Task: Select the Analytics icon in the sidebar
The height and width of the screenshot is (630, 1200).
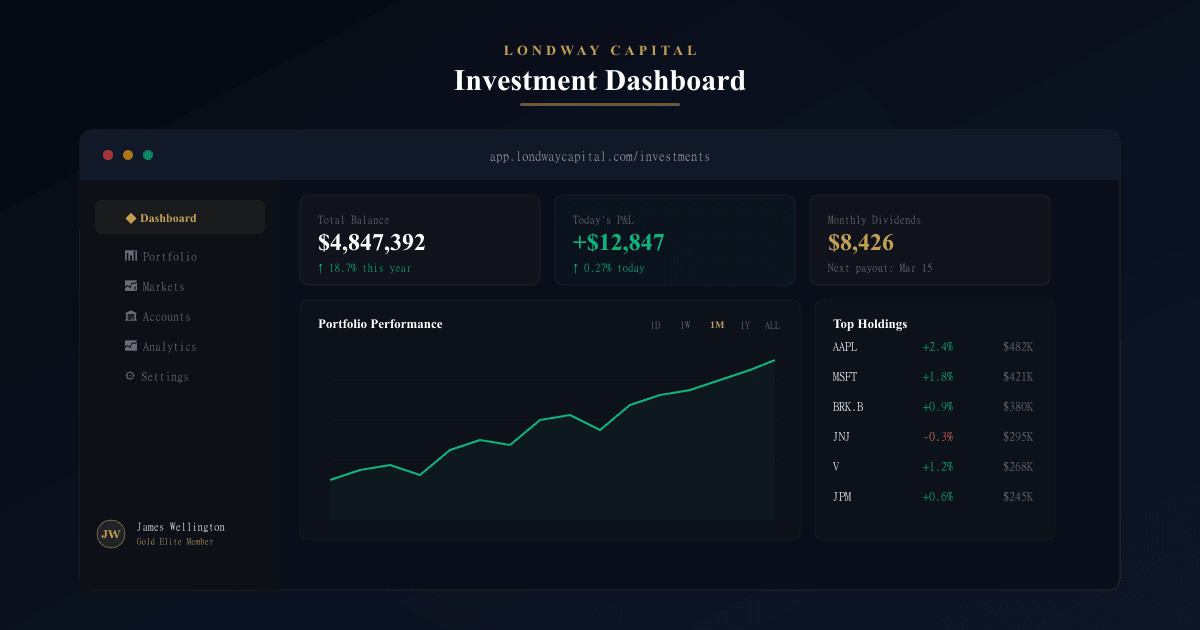Action: pos(130,346)
